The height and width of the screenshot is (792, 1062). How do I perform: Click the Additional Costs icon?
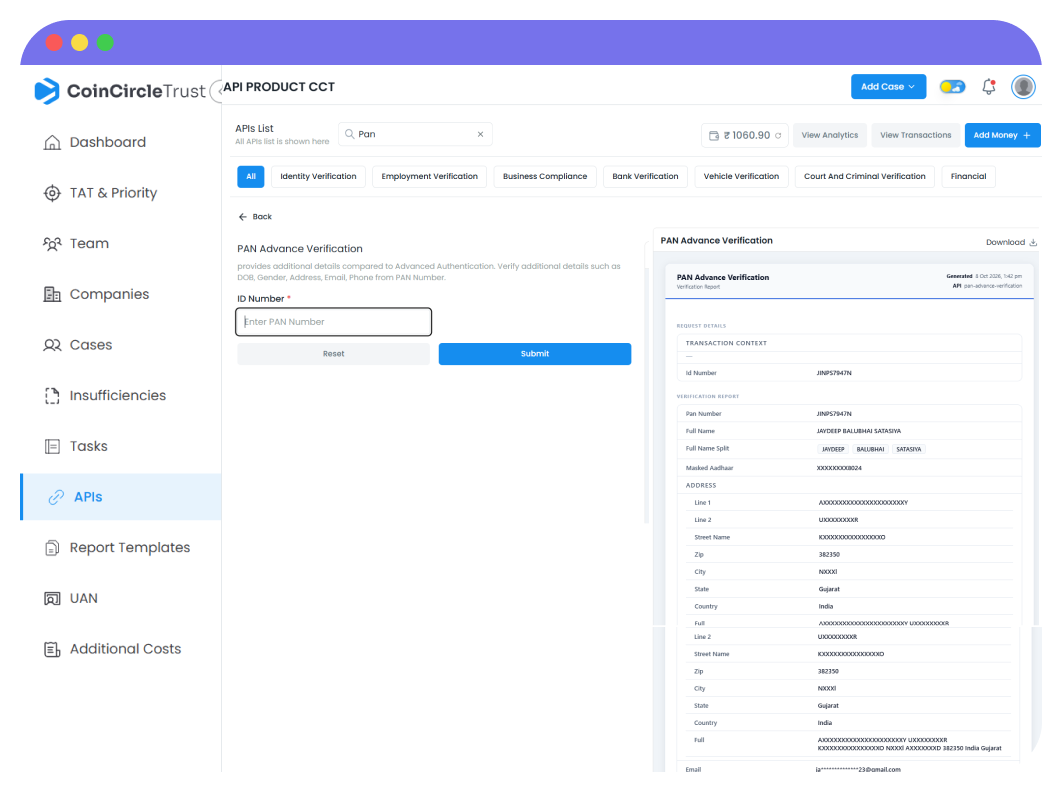point(52,649)
